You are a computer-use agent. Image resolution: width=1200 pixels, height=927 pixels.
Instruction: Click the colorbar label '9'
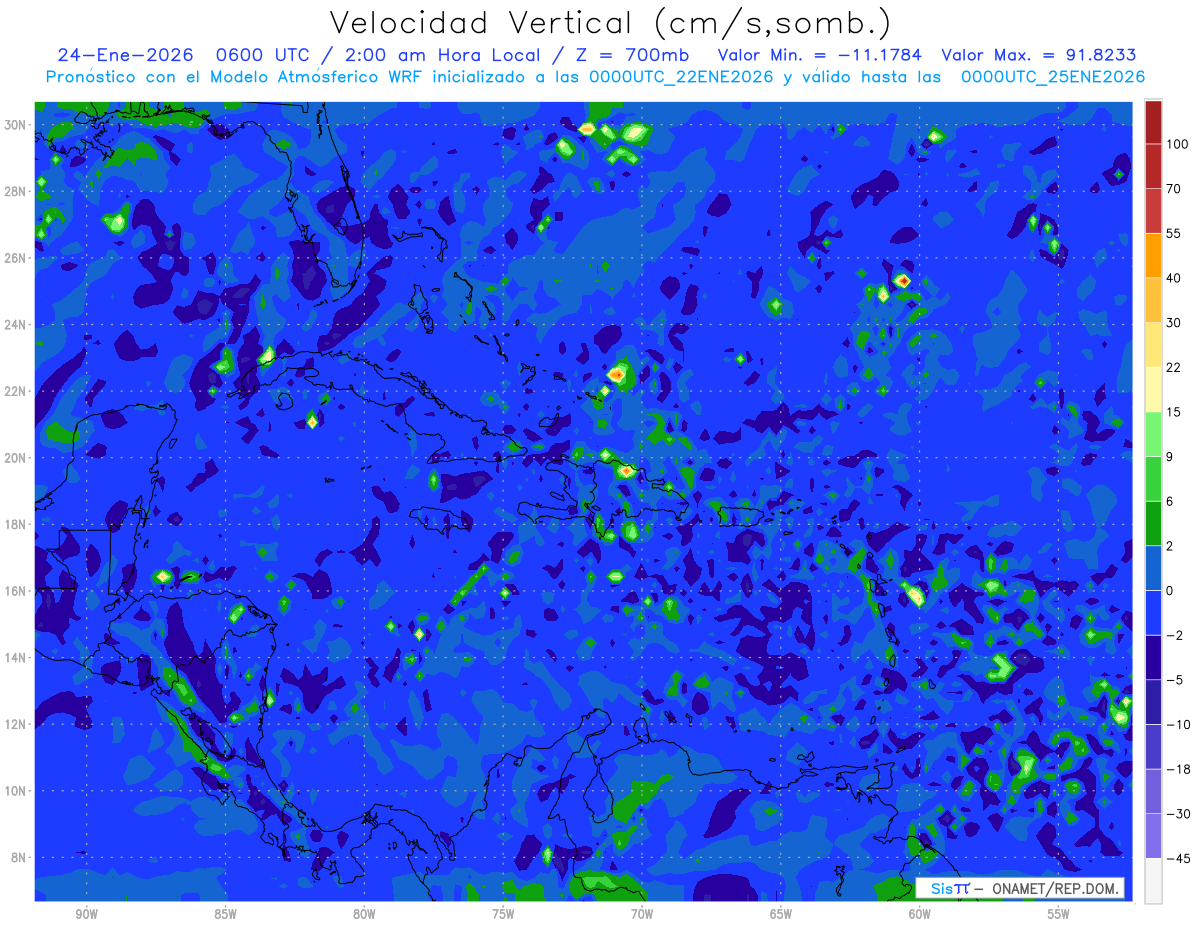point(1169,457)
